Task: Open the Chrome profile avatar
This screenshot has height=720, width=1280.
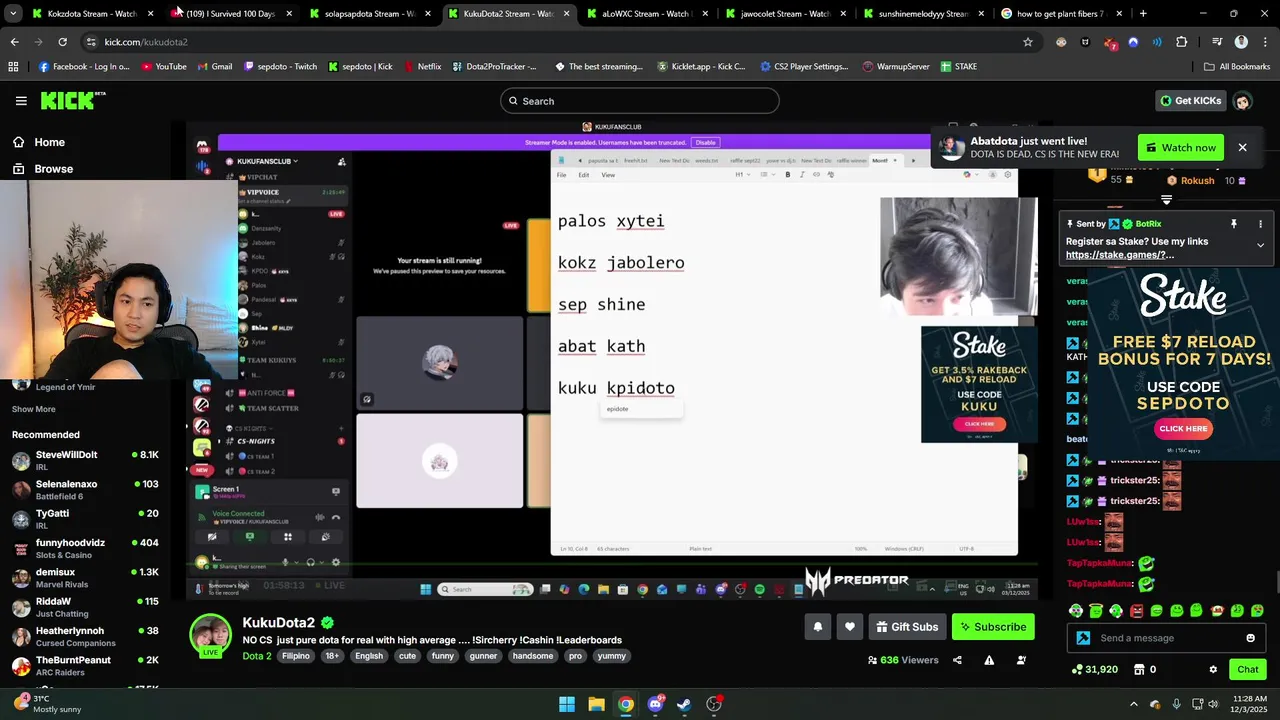Action: [x=1241, y=42]
